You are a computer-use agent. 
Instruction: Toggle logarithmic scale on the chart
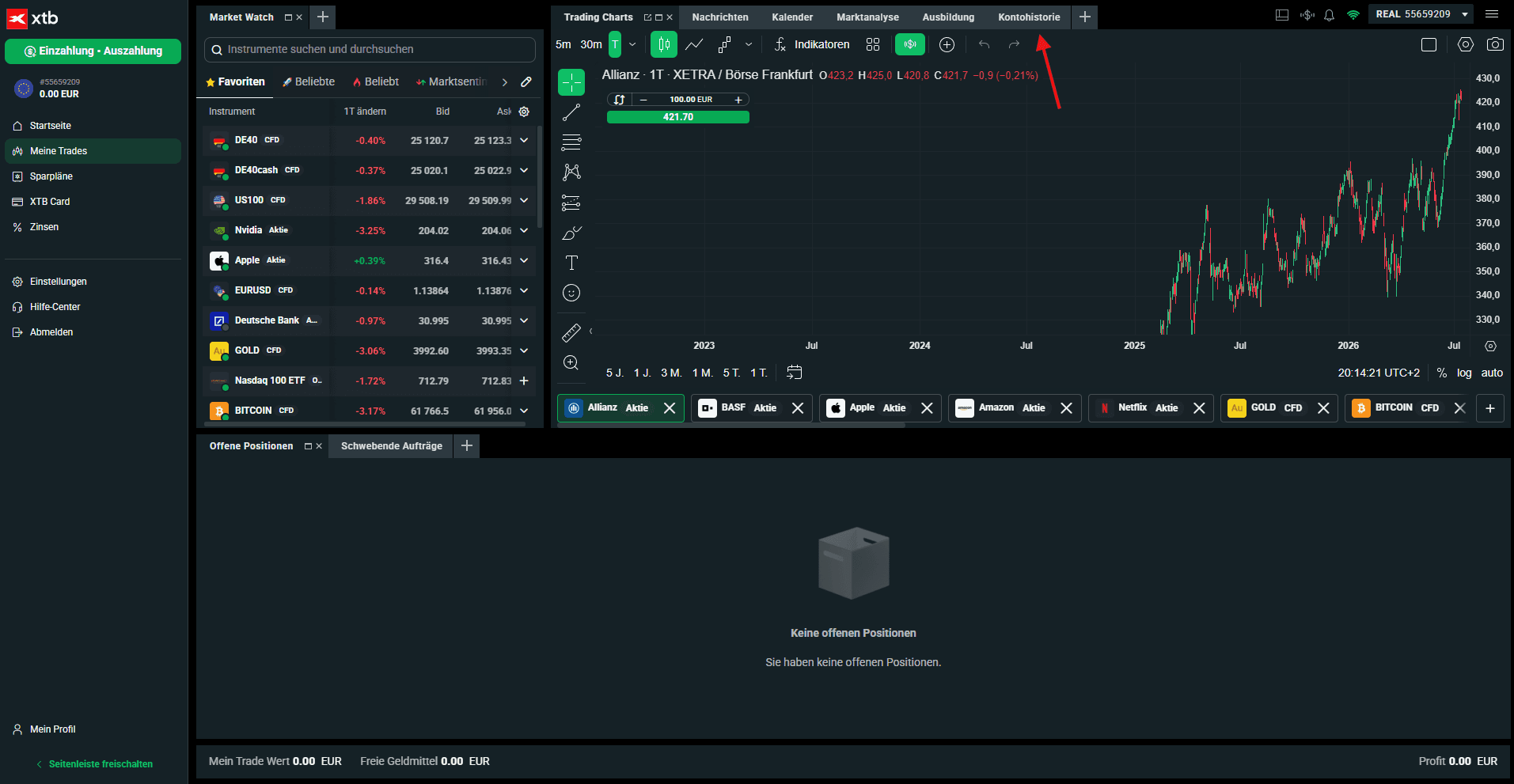[1464, 373]
